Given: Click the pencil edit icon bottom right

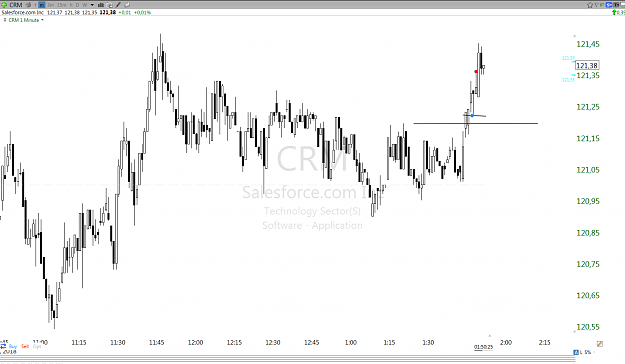Looking at the screenshot, I should pyautogui.click(x=600, y=344).
